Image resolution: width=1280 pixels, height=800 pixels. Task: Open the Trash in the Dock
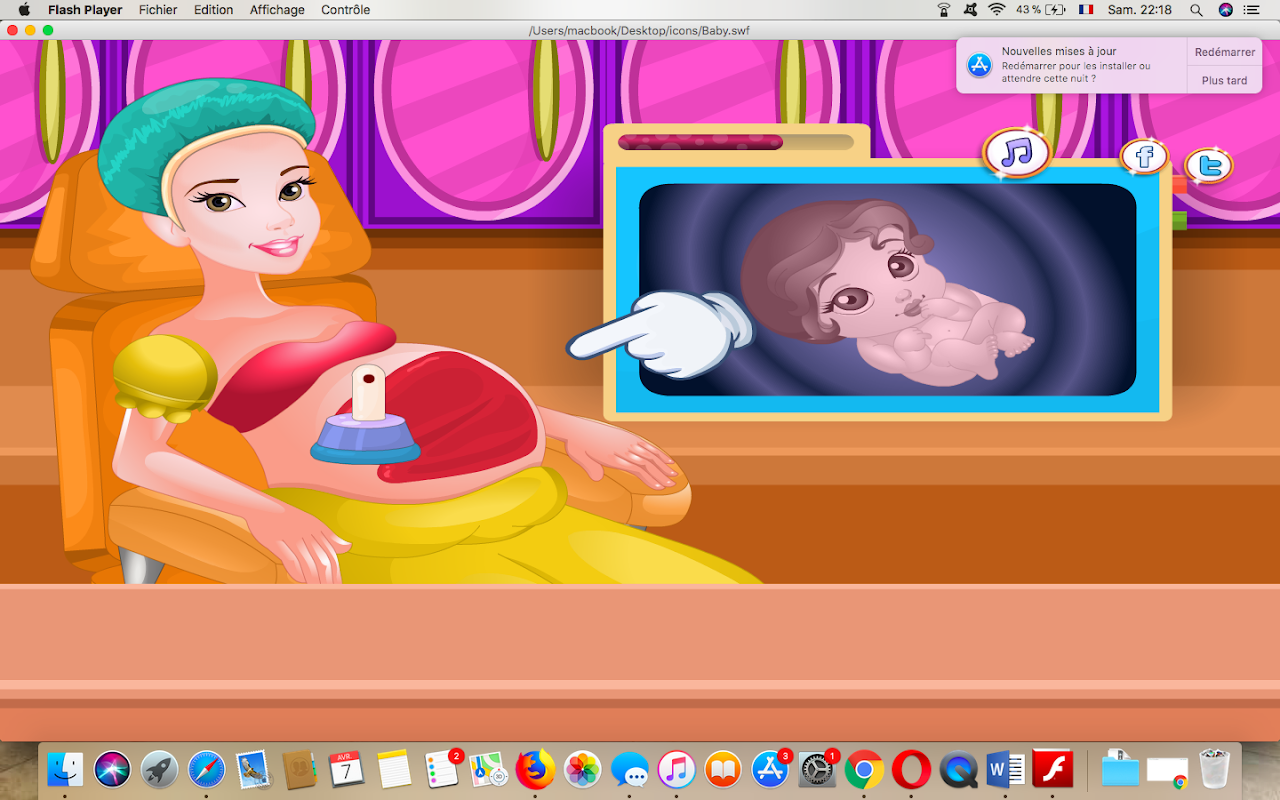1214,769
